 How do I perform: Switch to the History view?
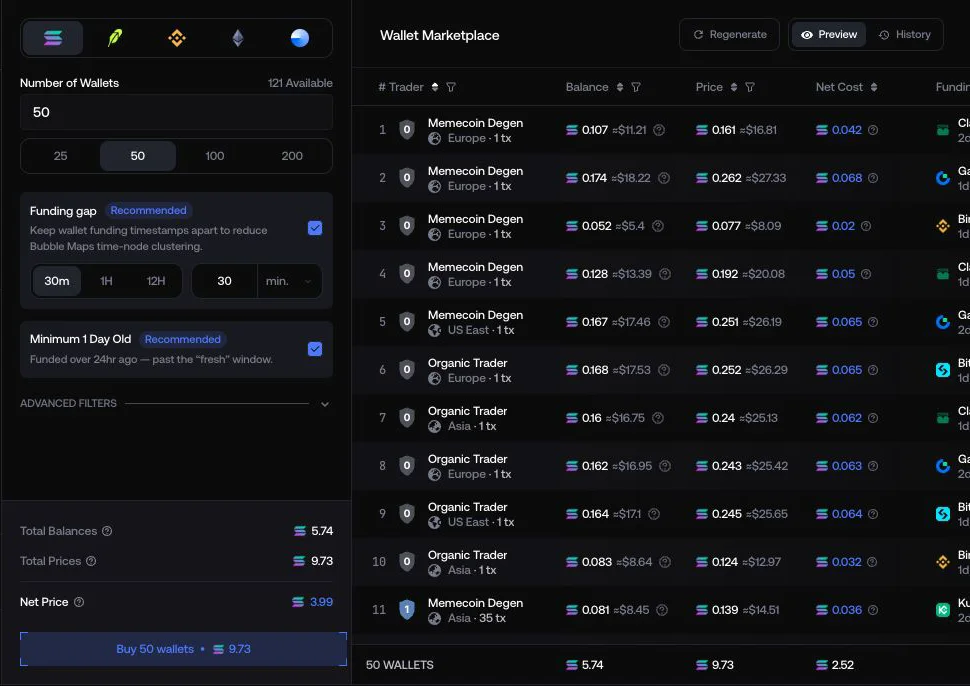(x=905, y=35)
